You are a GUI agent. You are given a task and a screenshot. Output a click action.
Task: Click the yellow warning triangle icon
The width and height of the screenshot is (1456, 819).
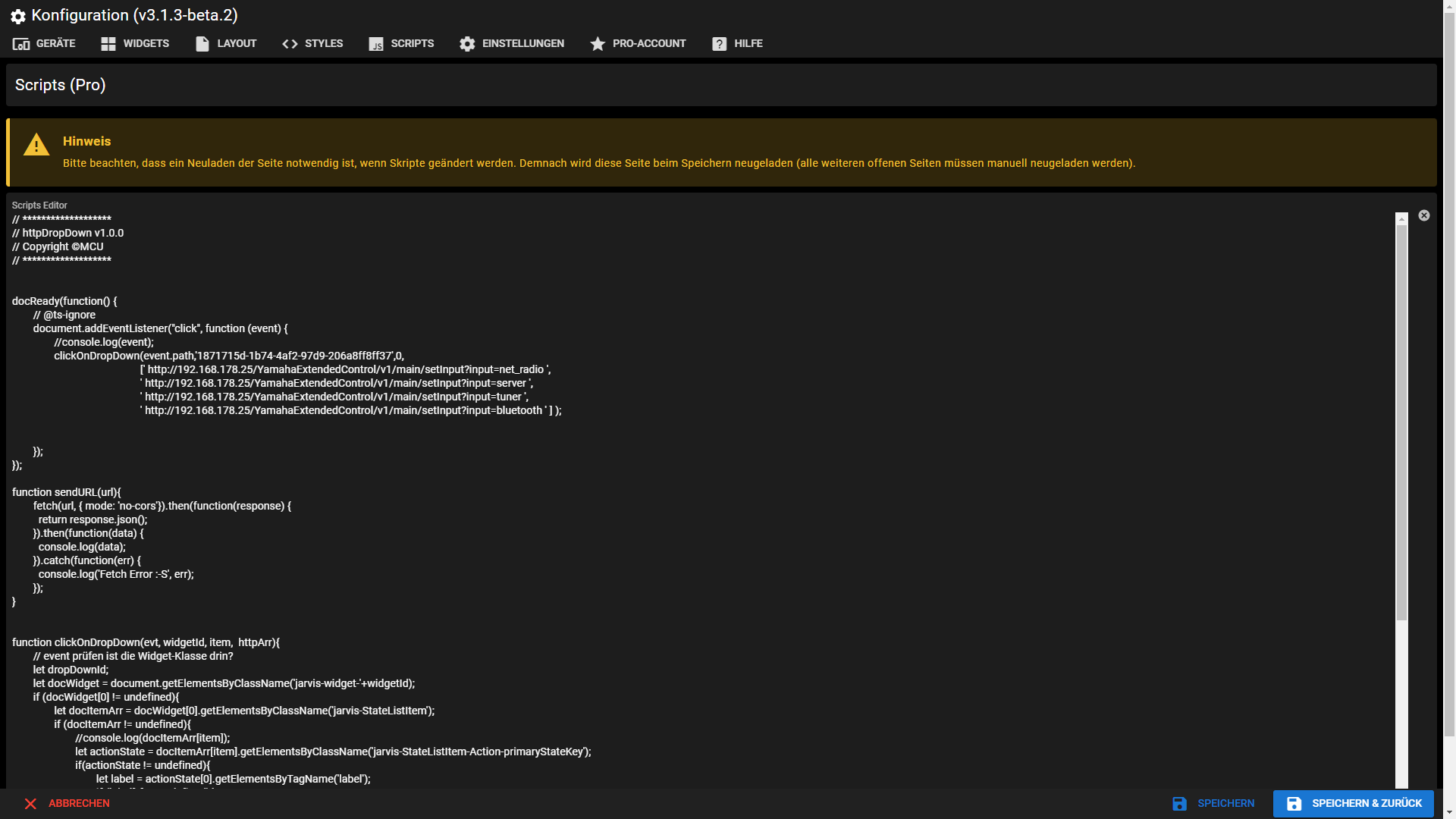36,145
